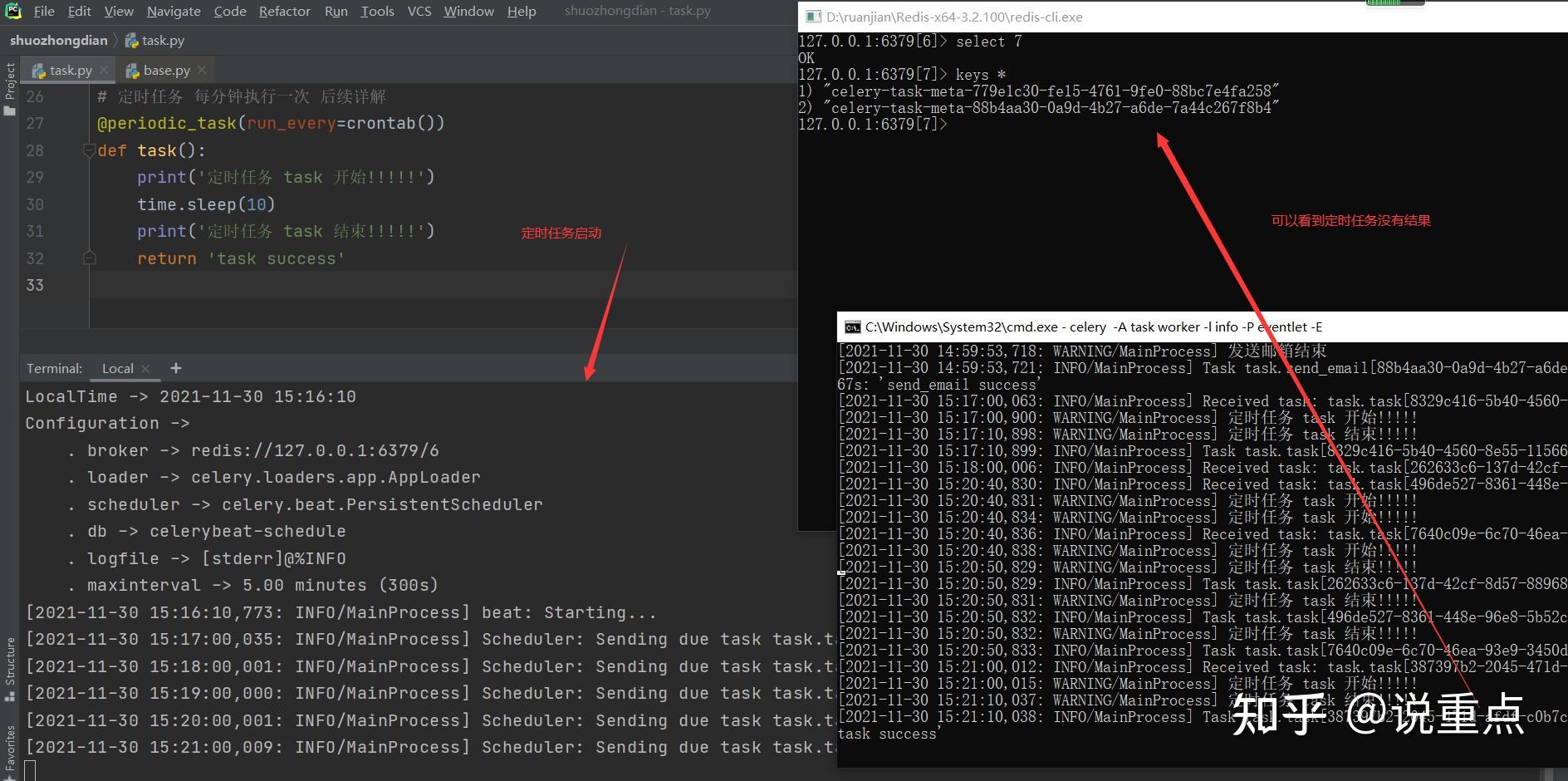This screenshot has height=781, width=1568.
Task: Click the redis-cli window icon
Action: 813,17
